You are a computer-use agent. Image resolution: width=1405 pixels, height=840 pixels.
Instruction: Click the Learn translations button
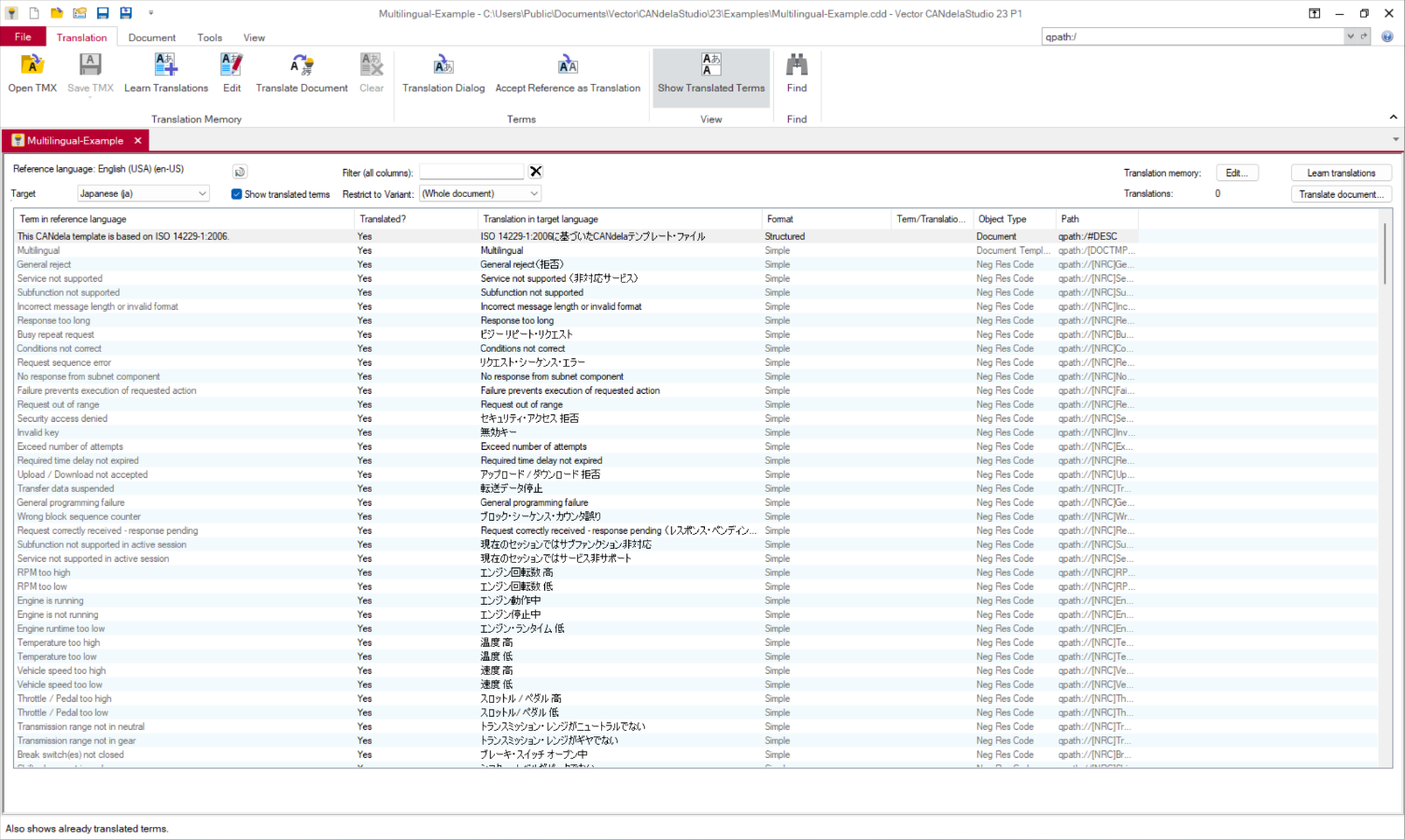point(1341,173)
